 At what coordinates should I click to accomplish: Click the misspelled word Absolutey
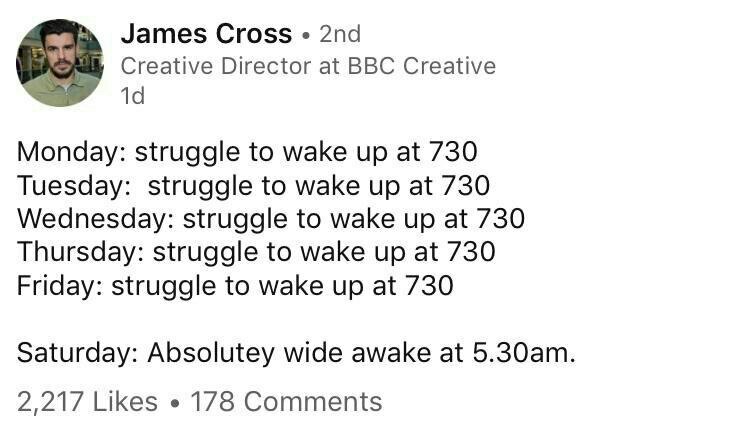(x=211, y=354)
